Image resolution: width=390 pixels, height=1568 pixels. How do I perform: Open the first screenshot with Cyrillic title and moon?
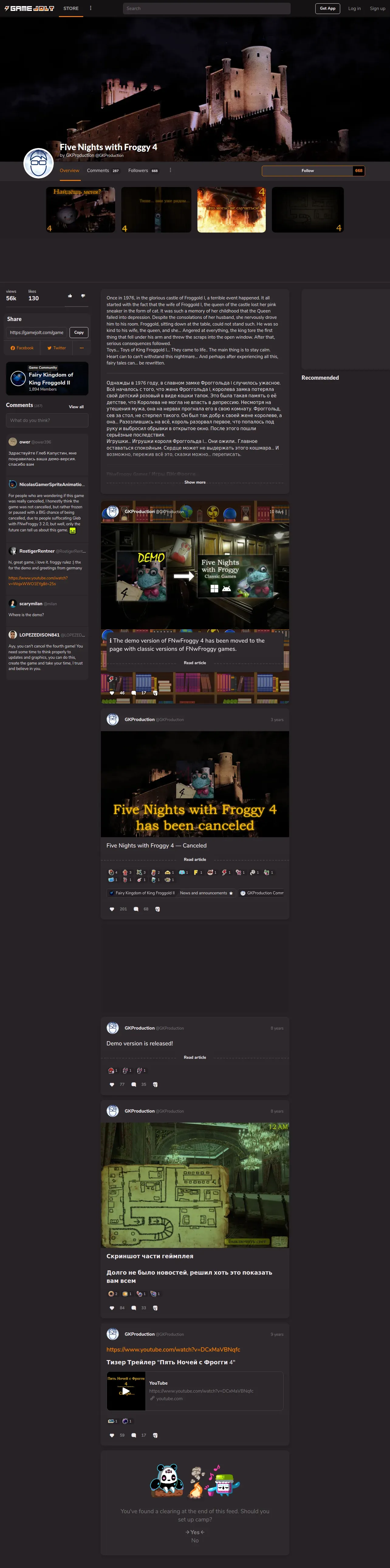click(80, 209)
